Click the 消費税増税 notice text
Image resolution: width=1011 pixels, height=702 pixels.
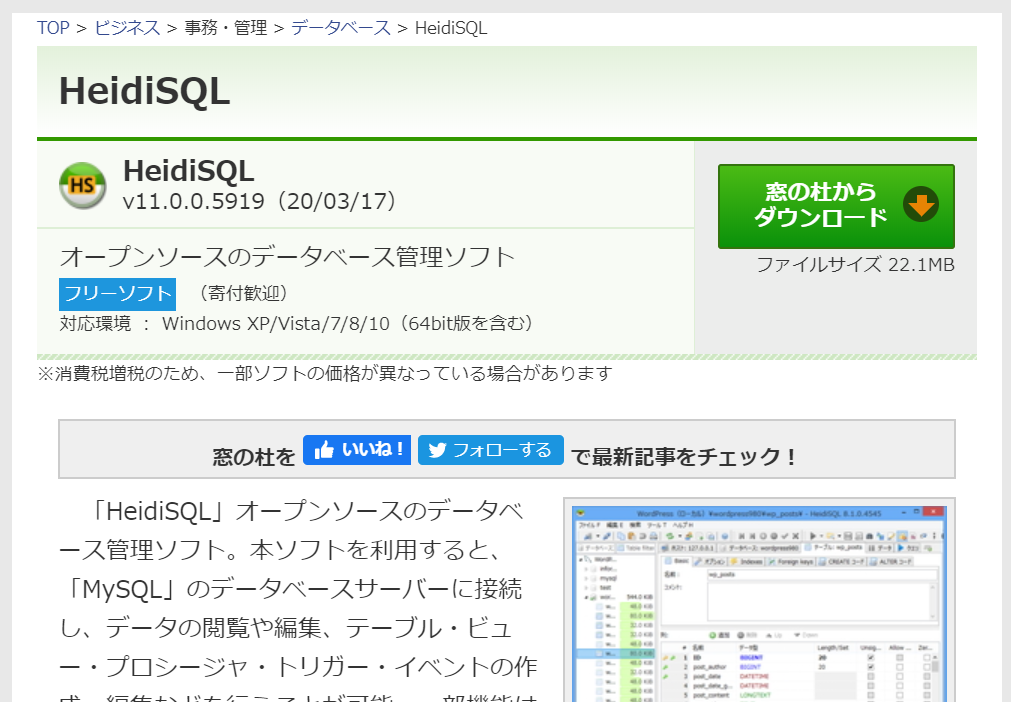tap(324, 373)
